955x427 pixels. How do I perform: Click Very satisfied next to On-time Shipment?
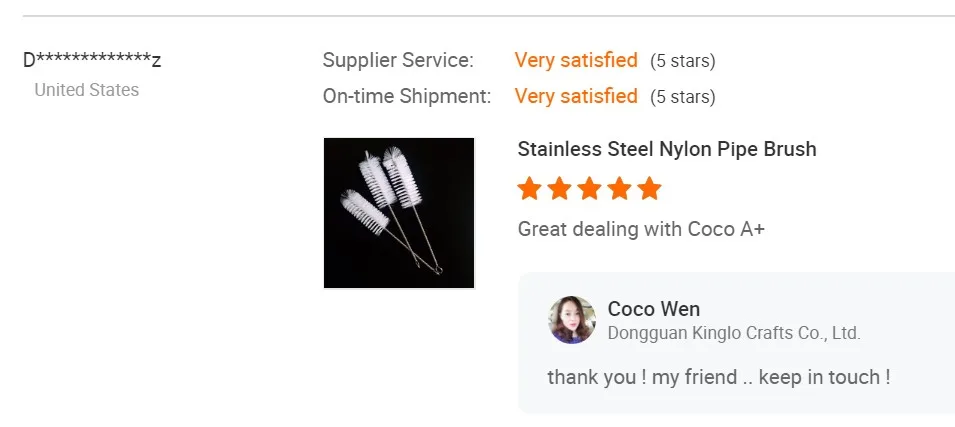coord(576,96)
